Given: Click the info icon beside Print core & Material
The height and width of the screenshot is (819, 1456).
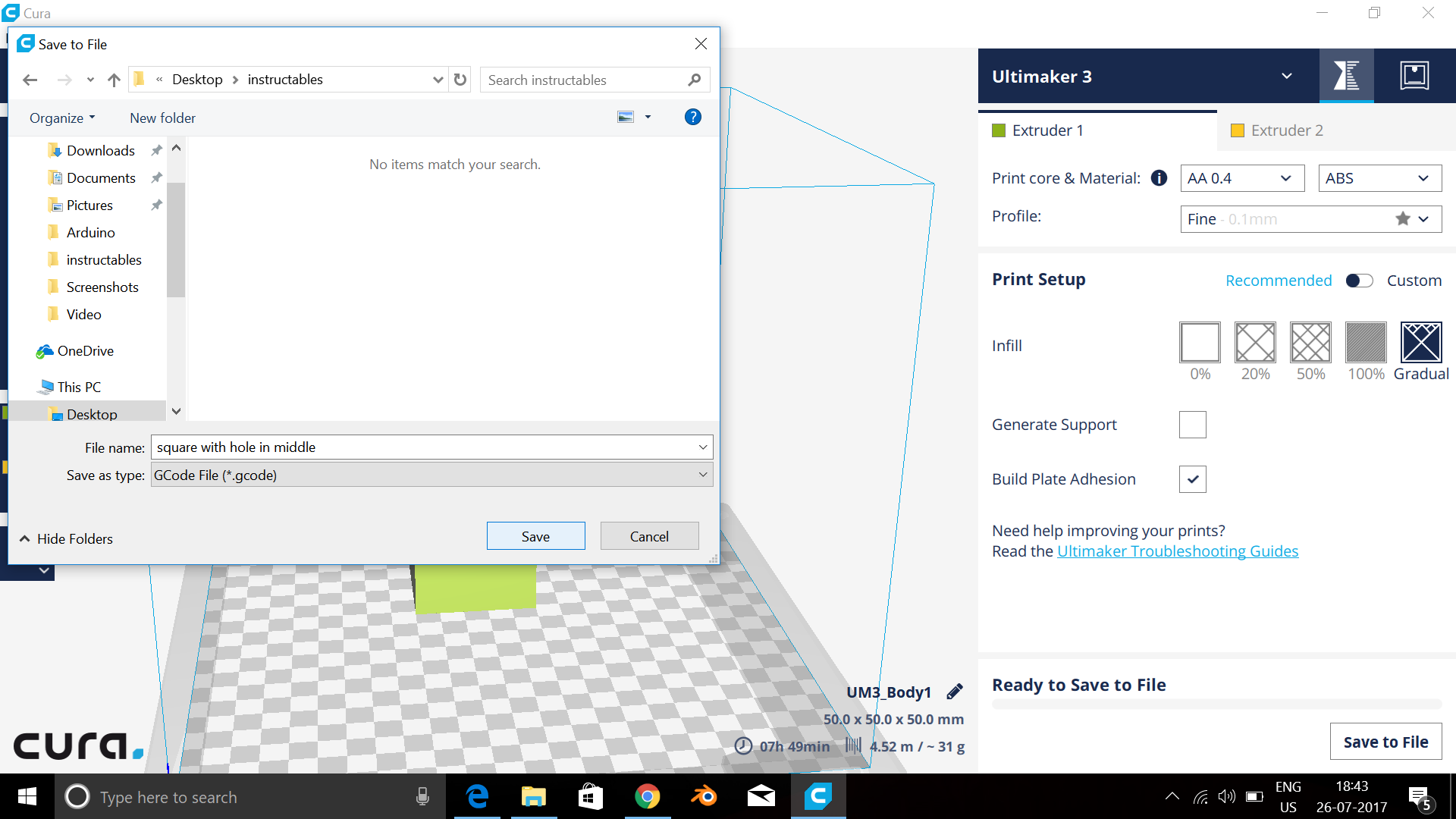Looking at the screenshot, I should [x=1159, y=178].
